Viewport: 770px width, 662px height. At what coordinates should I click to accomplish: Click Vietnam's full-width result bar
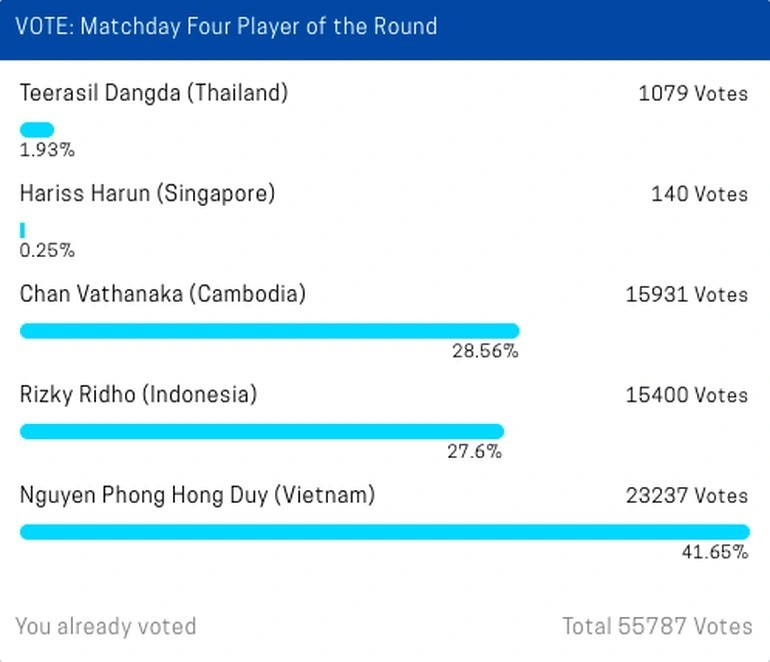click(x=384, y=532)
